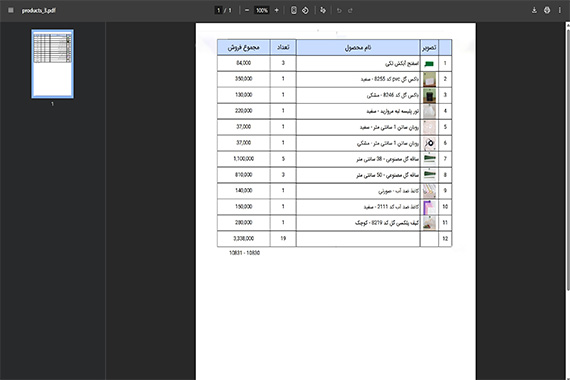The height and width of the screenshot is (380, 570).
Task: Click the 810,000 sales cell
Action: pos(244,175)
